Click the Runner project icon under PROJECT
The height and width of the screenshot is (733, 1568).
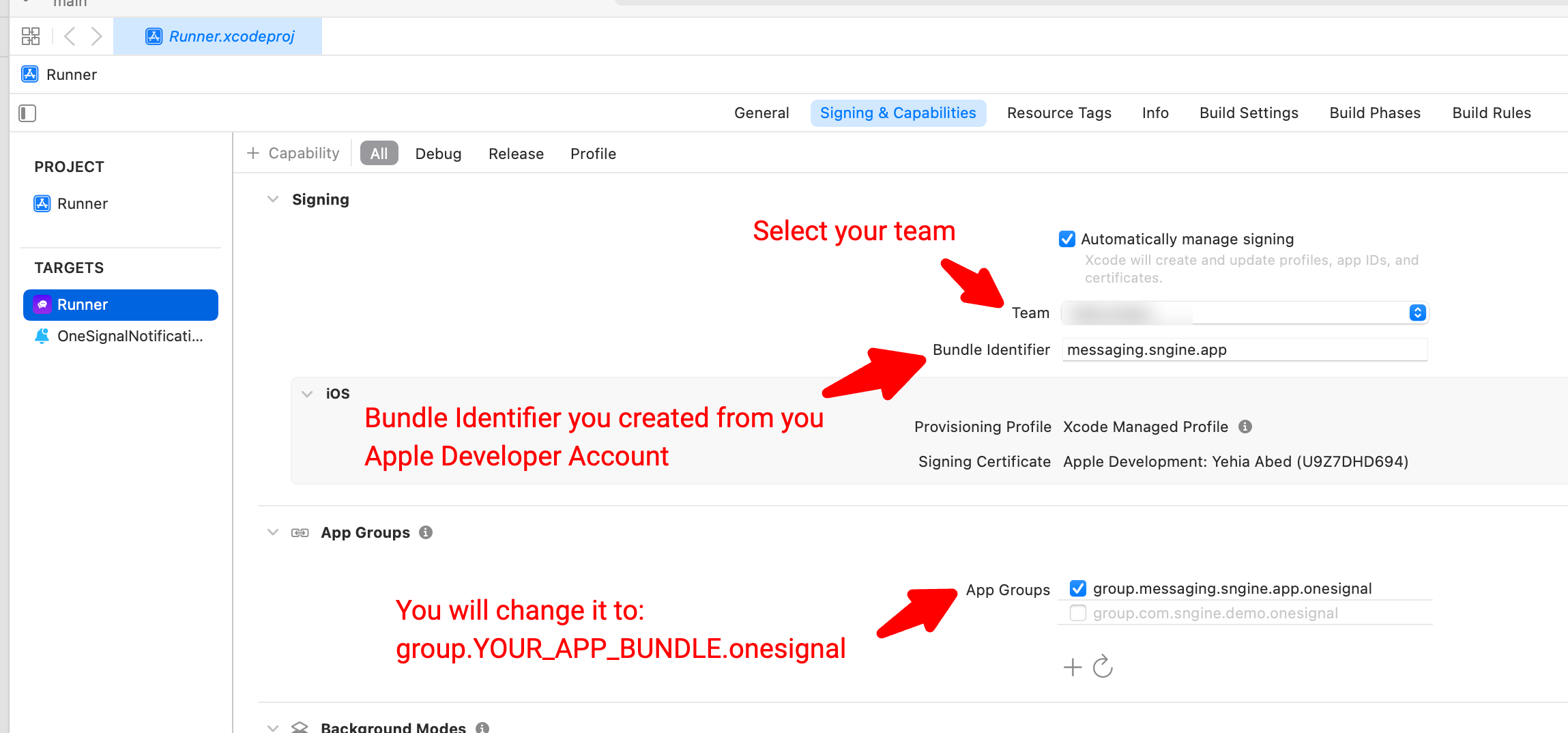click(42, 203)
